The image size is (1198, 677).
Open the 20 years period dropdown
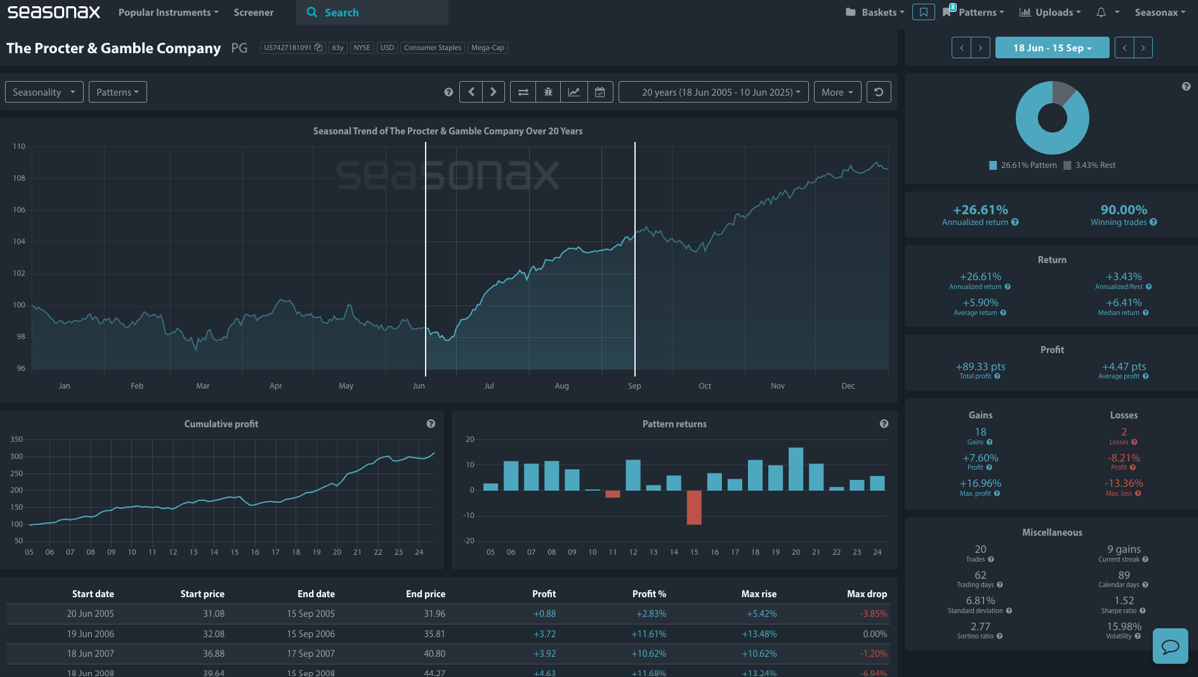coord(714,92)
